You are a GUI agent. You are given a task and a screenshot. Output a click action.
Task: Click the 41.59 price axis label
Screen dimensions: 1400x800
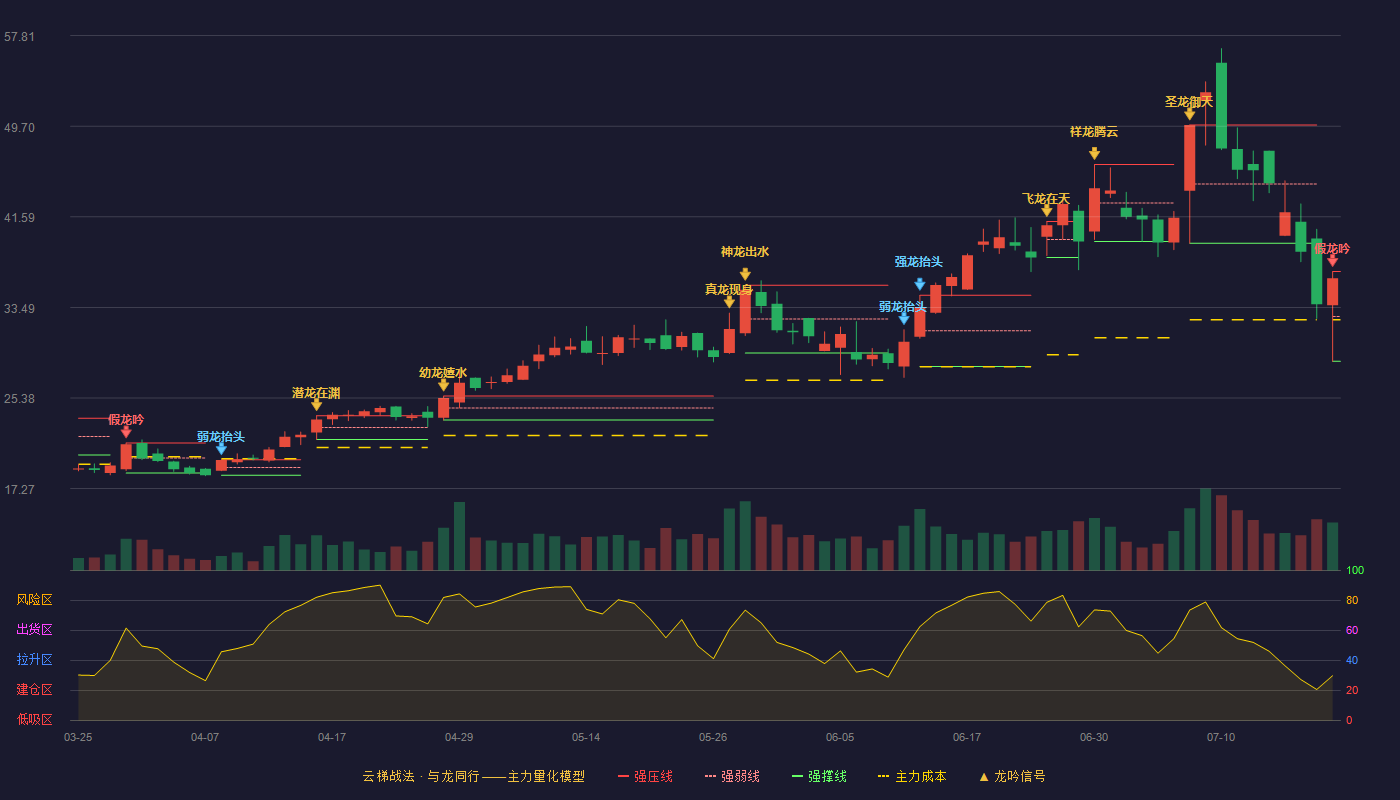click(x=19, y=217)
